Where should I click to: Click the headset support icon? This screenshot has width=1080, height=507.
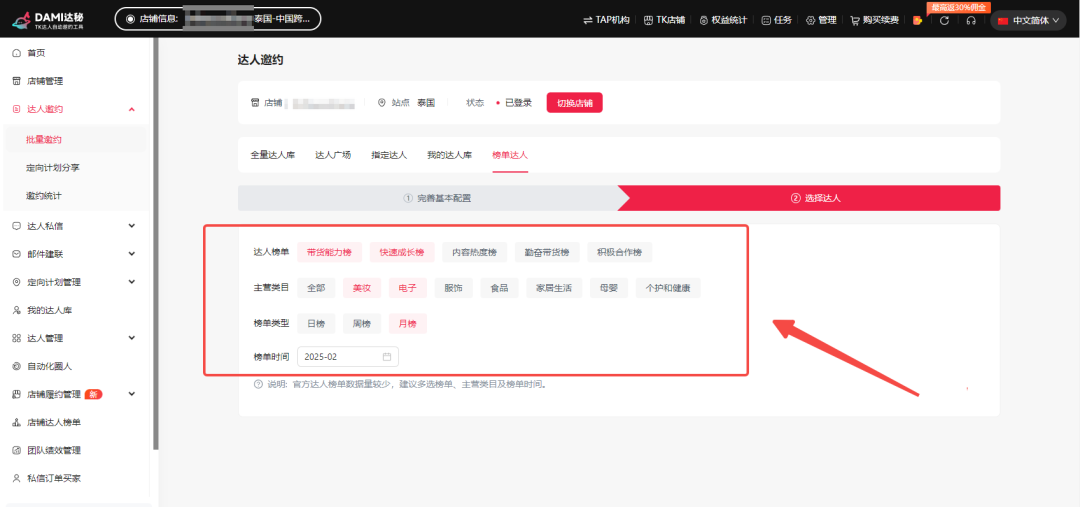(x=971, y=21)
